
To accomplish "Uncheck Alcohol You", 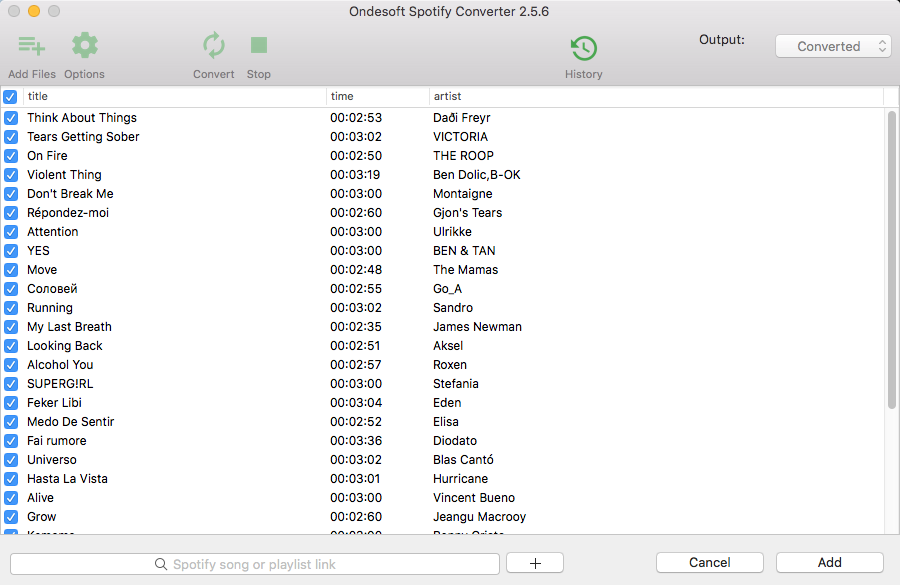I will click(11, 365).
